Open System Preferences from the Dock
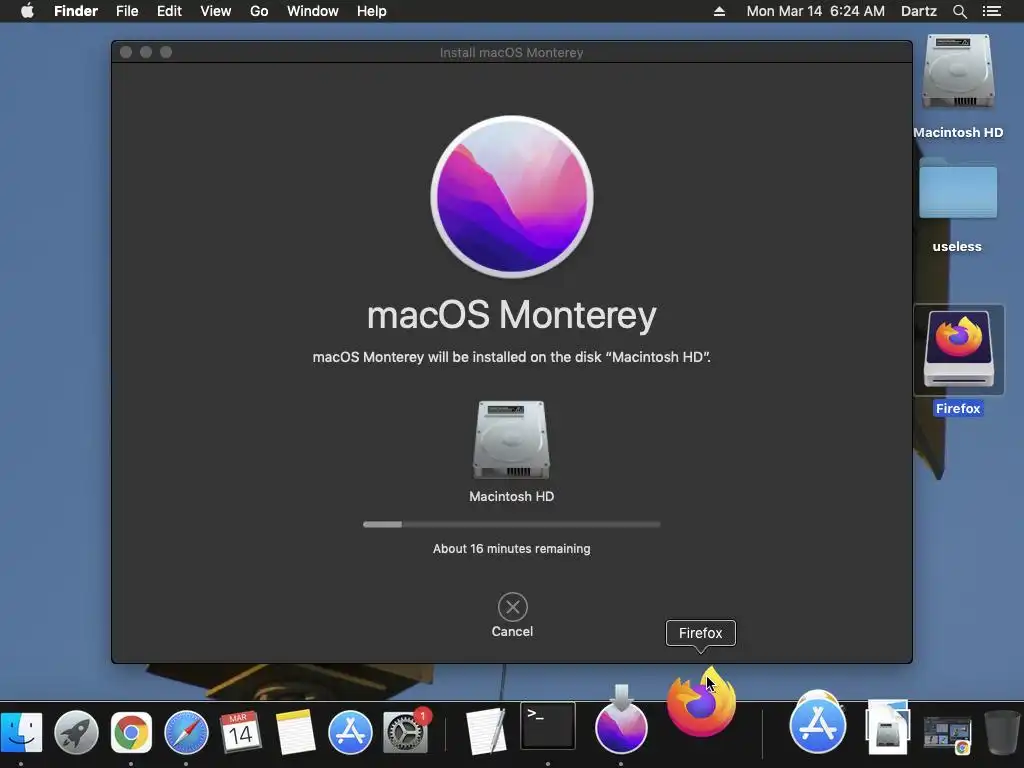Image resolution: width=1024 pixels, height=768 pixels. [x=406, y=731]
